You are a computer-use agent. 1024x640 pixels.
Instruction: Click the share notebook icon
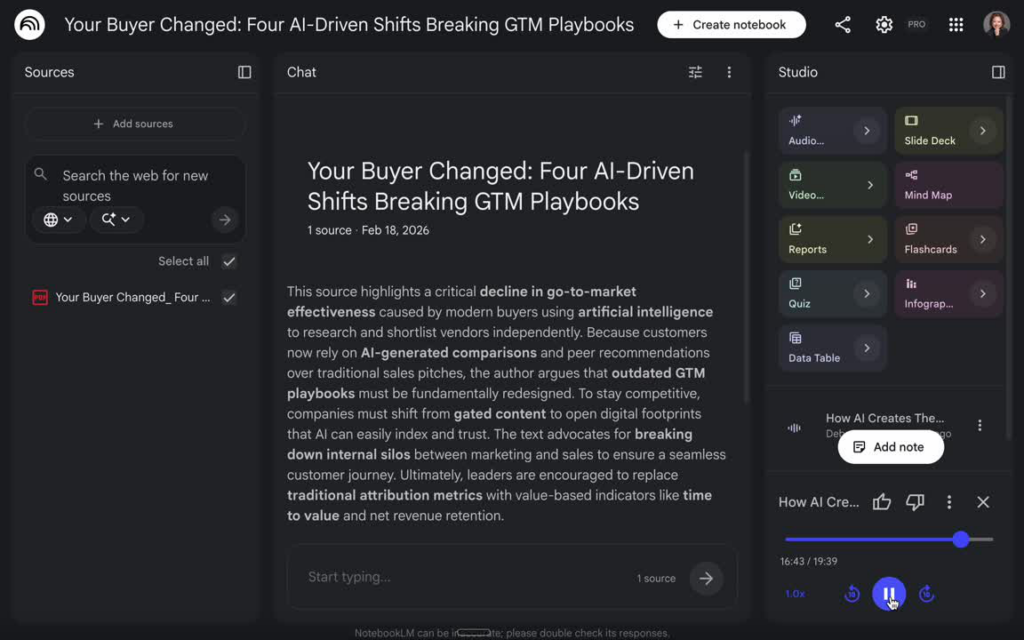tap(842, 25)
